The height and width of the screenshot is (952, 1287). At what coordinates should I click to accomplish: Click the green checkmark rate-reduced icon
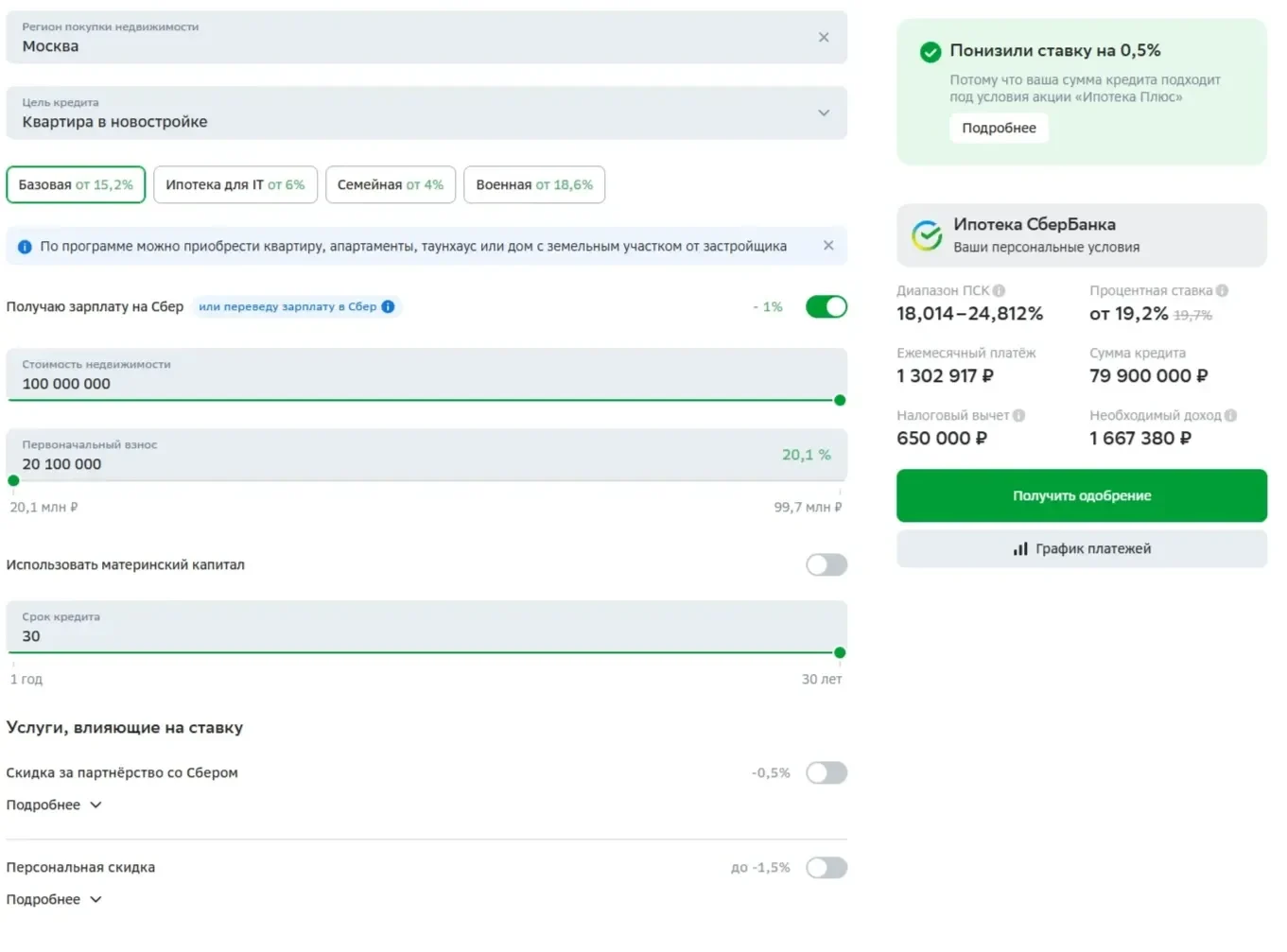click(x=930, y=52)
